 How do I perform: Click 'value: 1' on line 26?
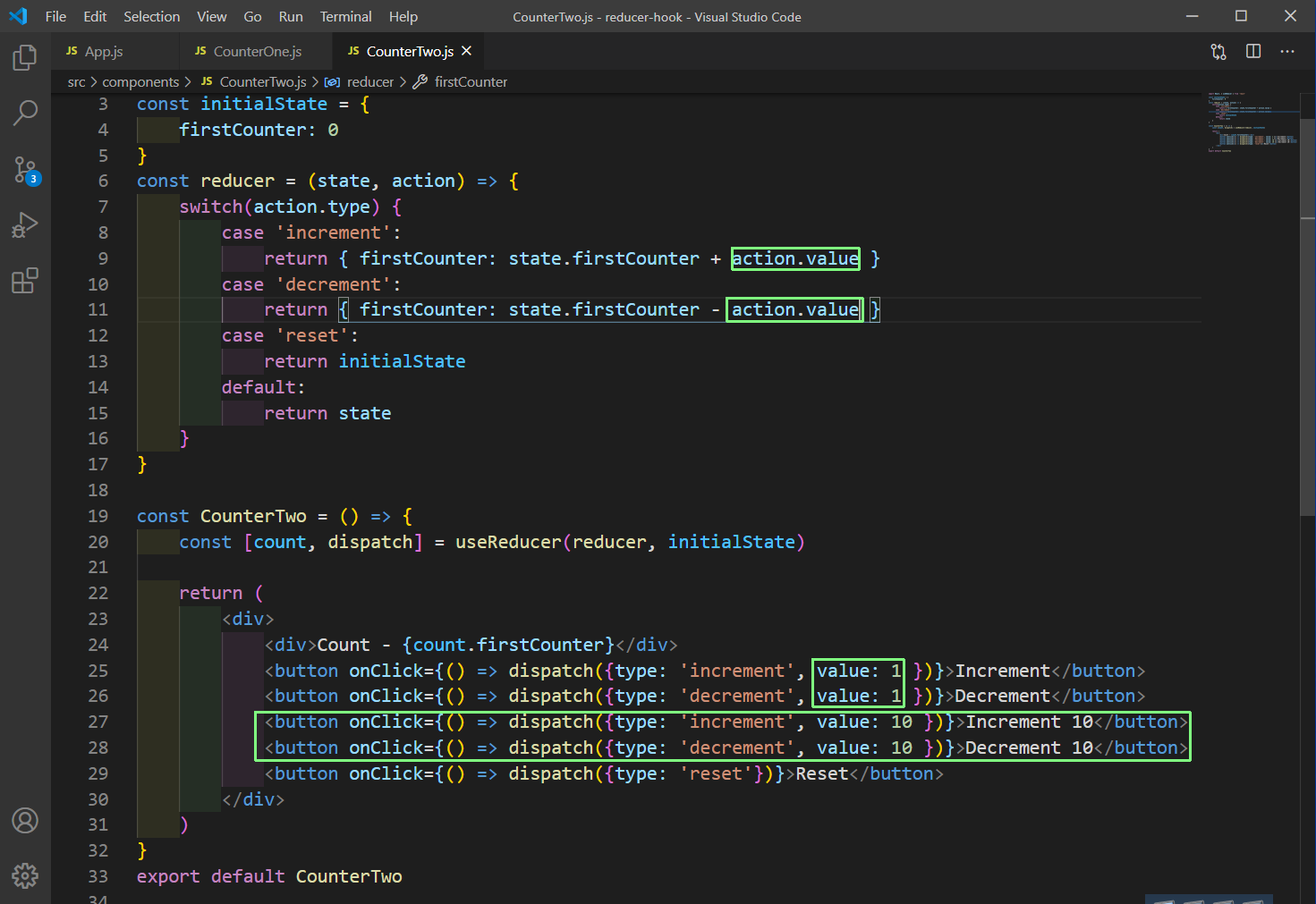859,696
